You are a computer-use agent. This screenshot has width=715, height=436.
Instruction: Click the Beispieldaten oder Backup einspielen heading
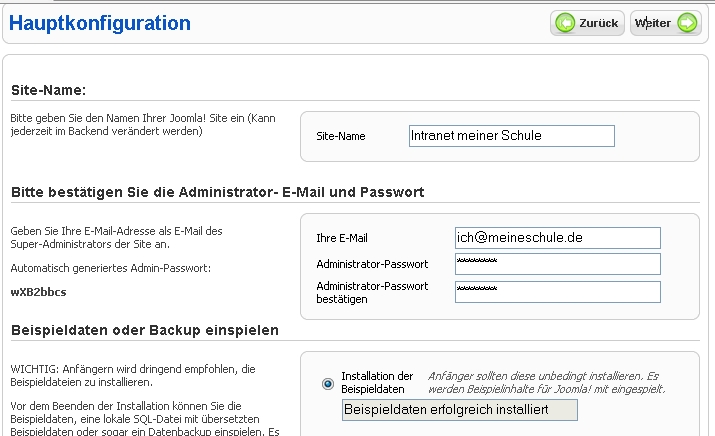[144, 330]
